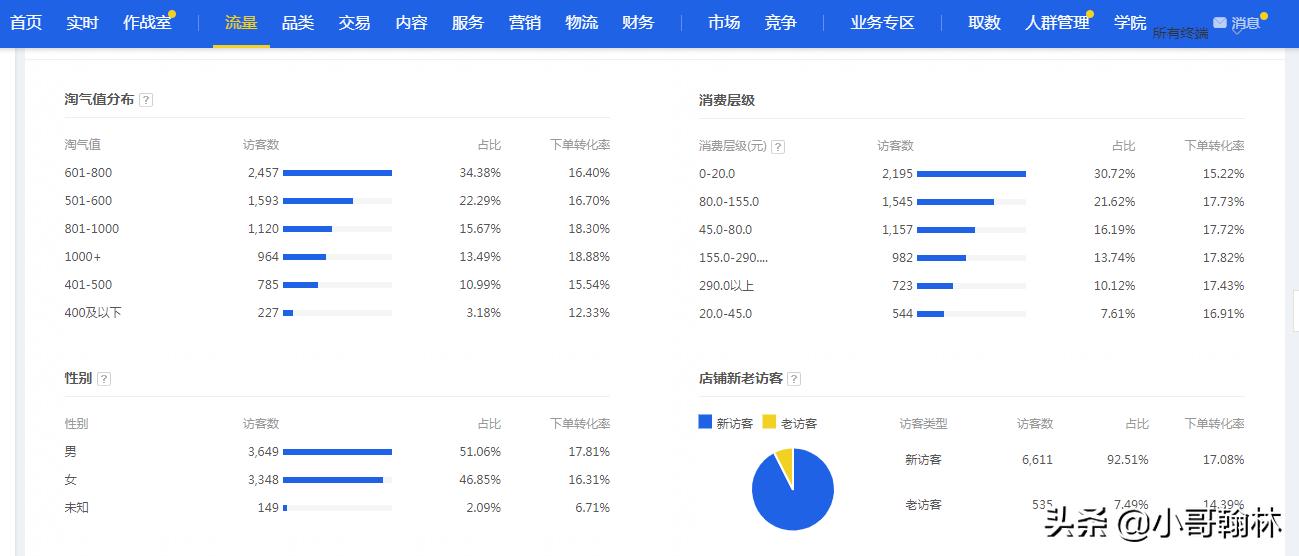Open the 作战室 tab
1299x556 pixels.
click(x=147, y=22)
